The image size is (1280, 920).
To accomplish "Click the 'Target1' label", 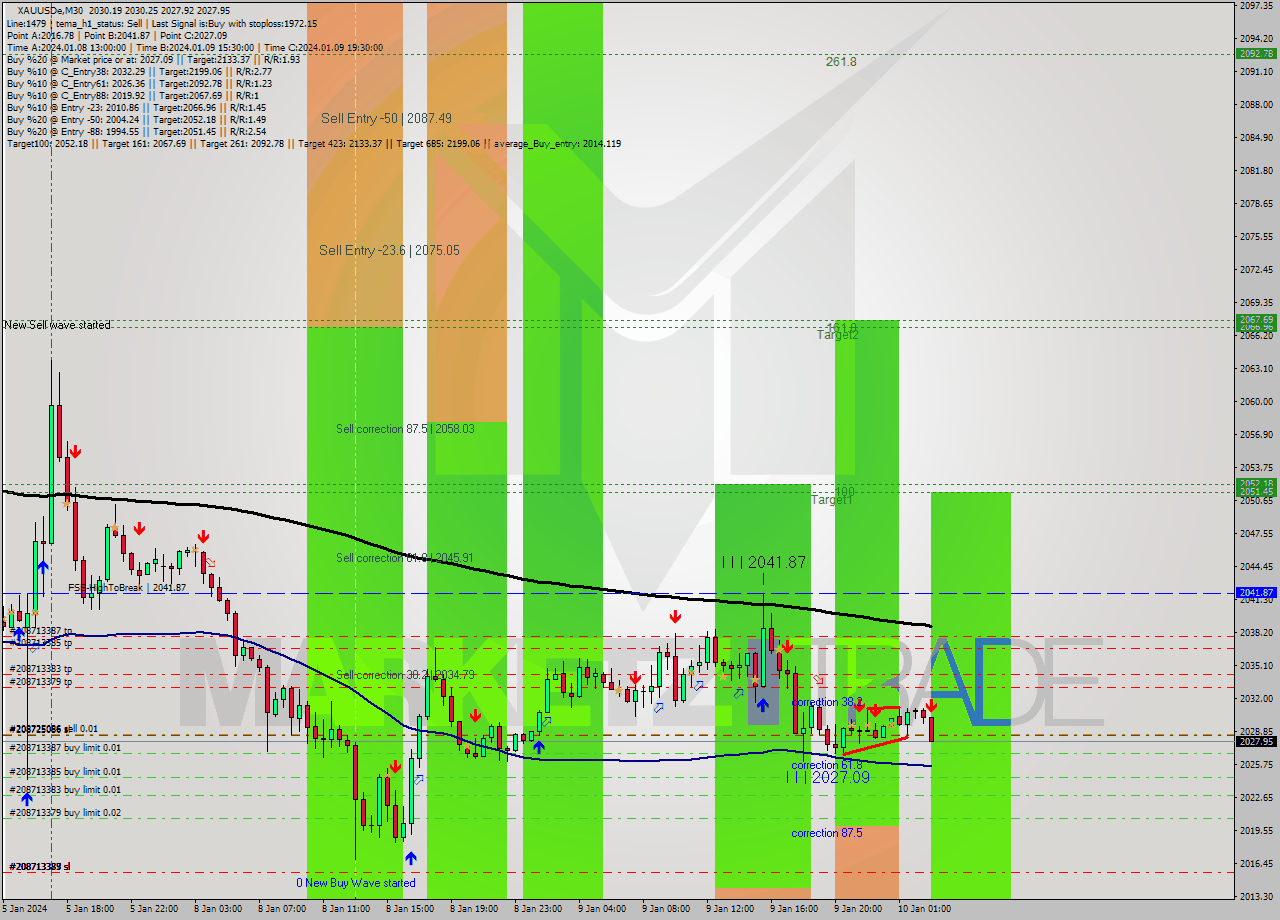I will (x=832, y=499).
